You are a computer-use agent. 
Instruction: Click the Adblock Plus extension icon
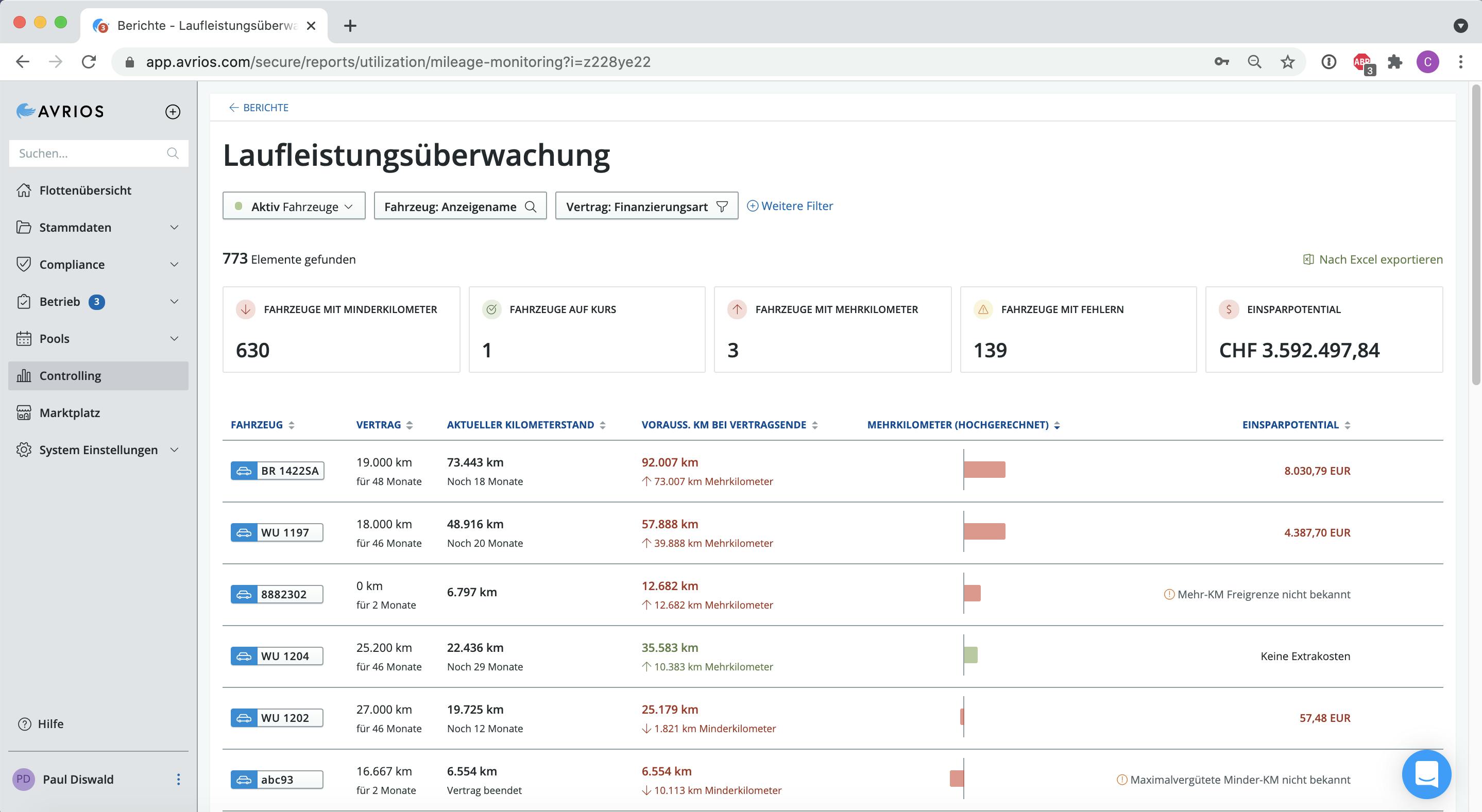pos(1362,62)
